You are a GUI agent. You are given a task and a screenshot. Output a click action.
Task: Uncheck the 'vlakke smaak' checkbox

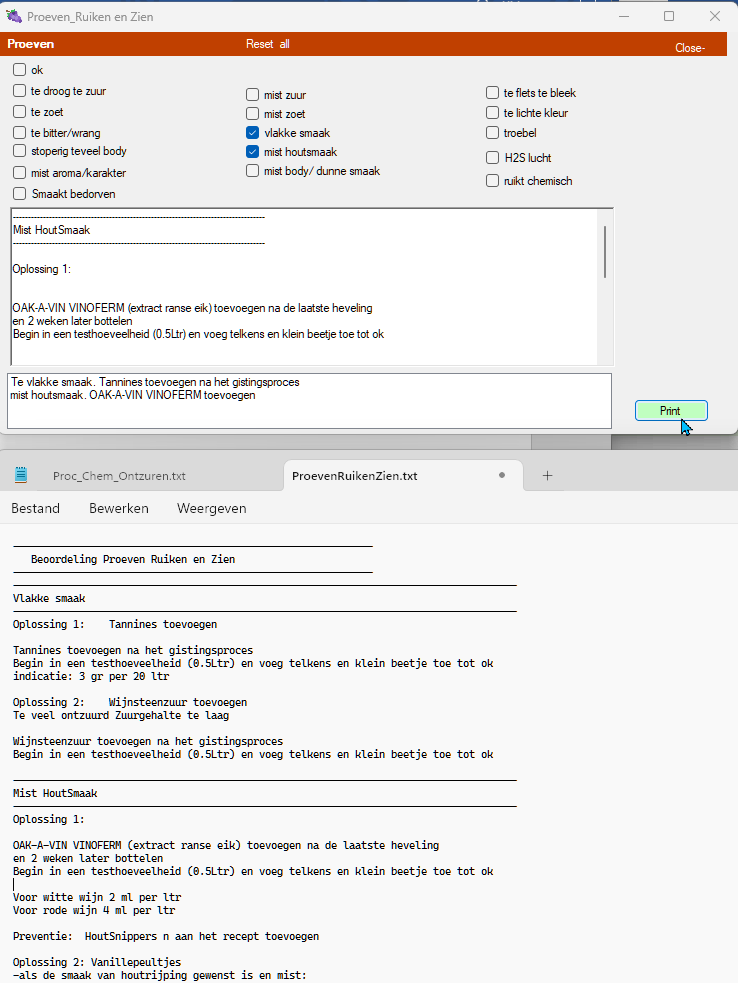pos(253,133)
